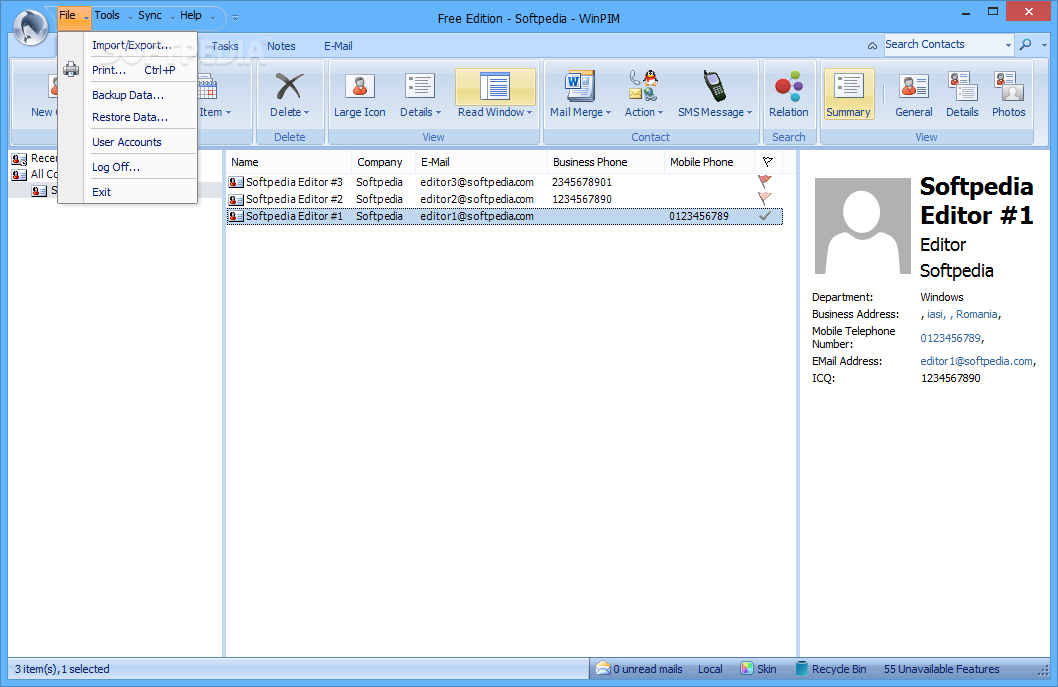Screen dimensions: 1058x687
Task: Click contact card icon of Softpedia Editor #3
Action: coord(236,182)
